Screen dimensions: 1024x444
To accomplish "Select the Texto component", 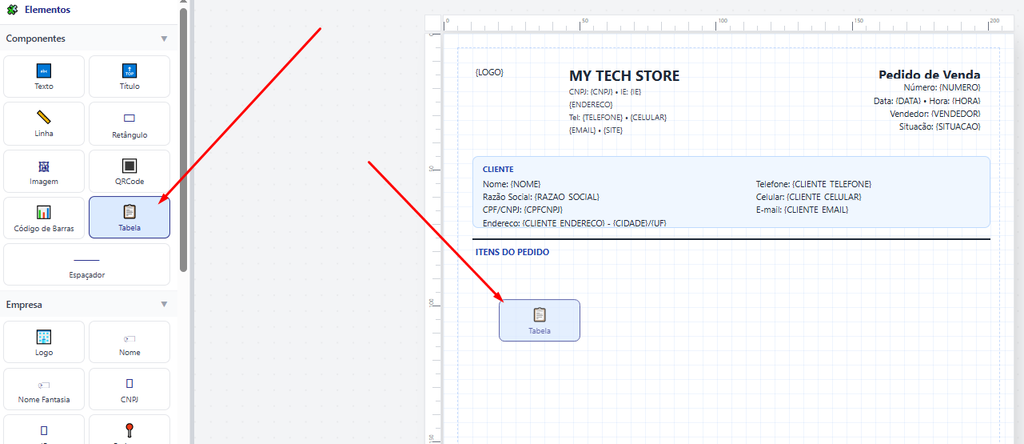I will click(x=44, y=76).
